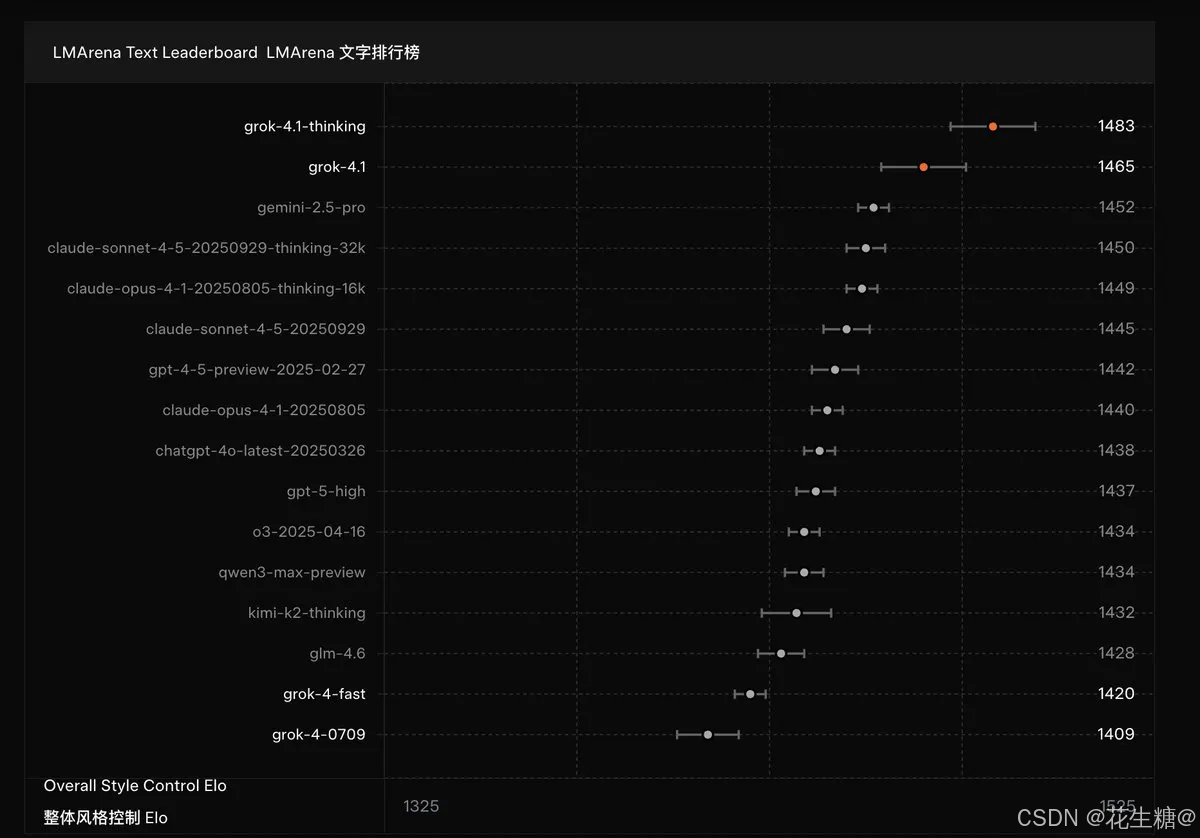
Task: Select the 1452 score value
Action: pos(1116,207)
